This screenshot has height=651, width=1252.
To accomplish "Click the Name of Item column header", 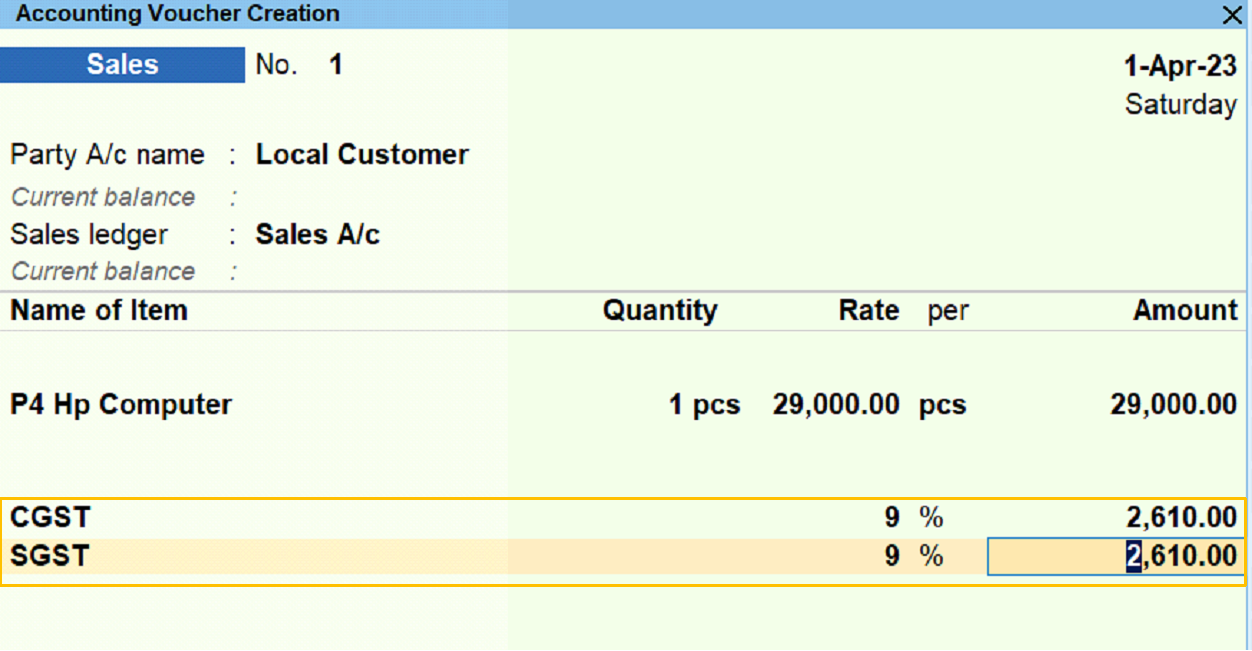I will click(x=99, y=311).
